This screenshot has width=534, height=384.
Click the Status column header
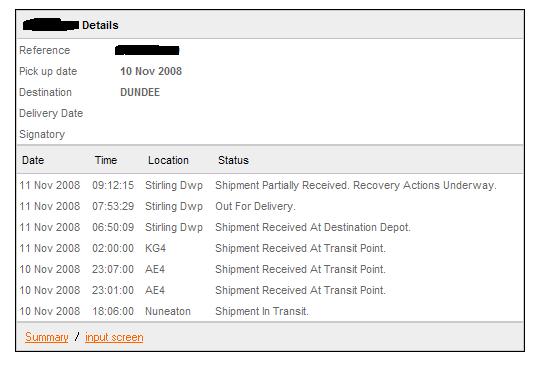point(233,160)
